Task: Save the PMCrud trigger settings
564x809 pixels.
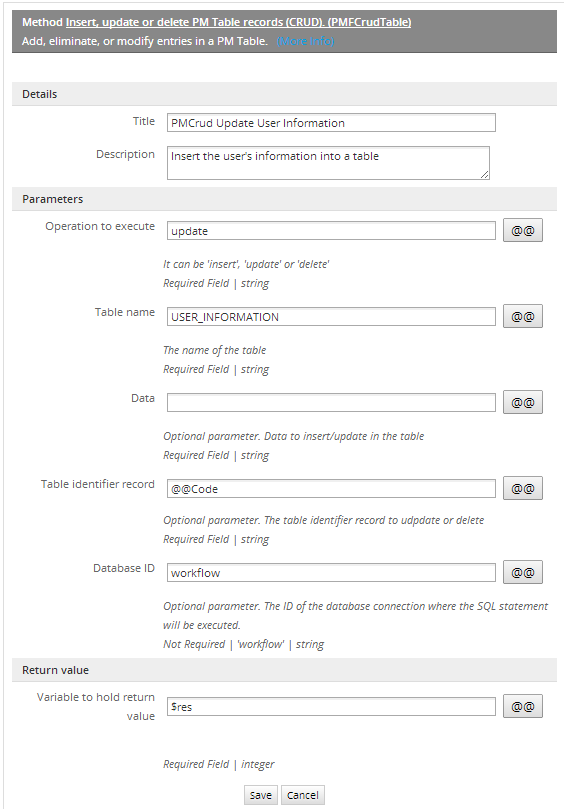Action: 261,795
